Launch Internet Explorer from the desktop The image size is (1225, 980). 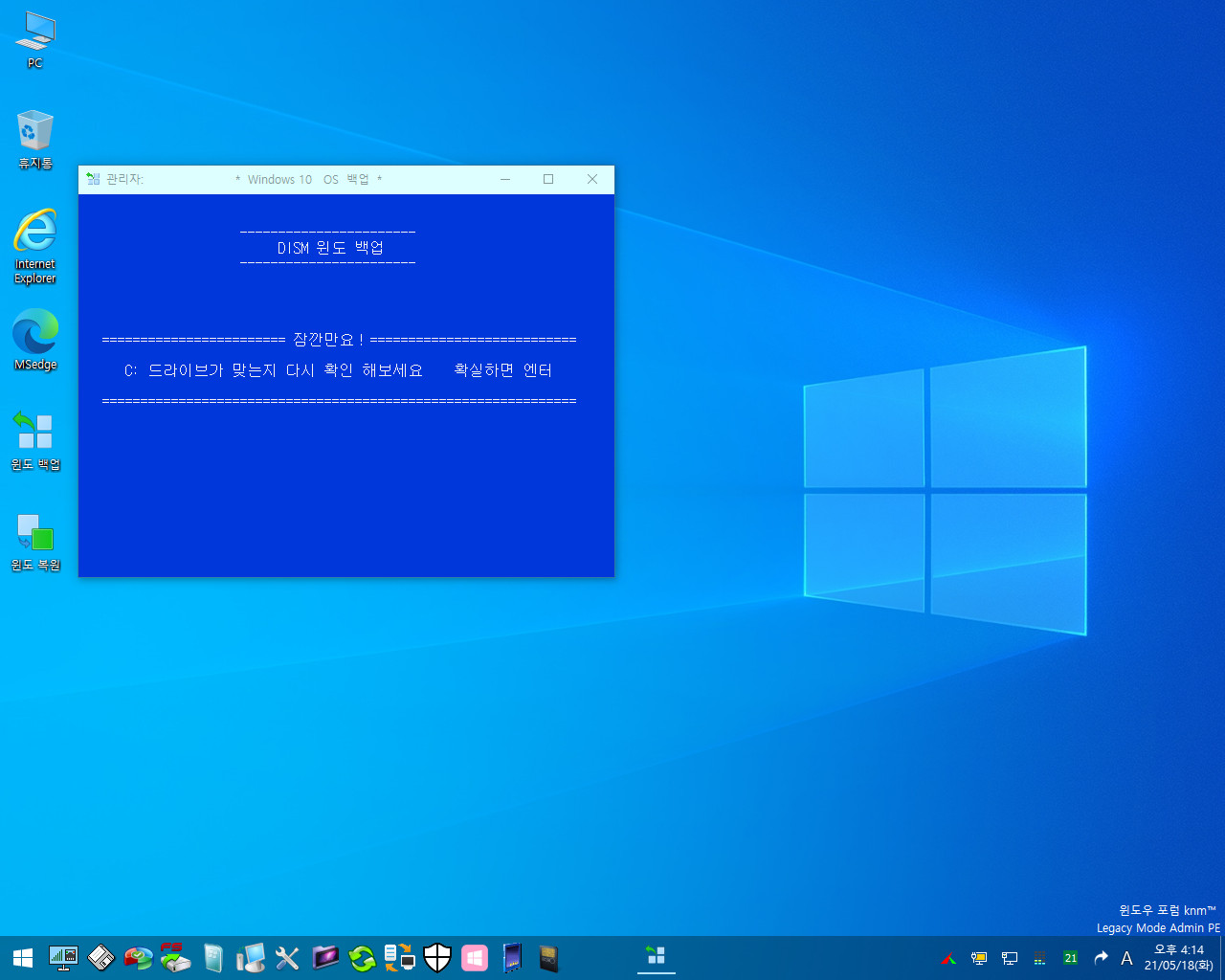pyautogui.click(x=35, y=246)
